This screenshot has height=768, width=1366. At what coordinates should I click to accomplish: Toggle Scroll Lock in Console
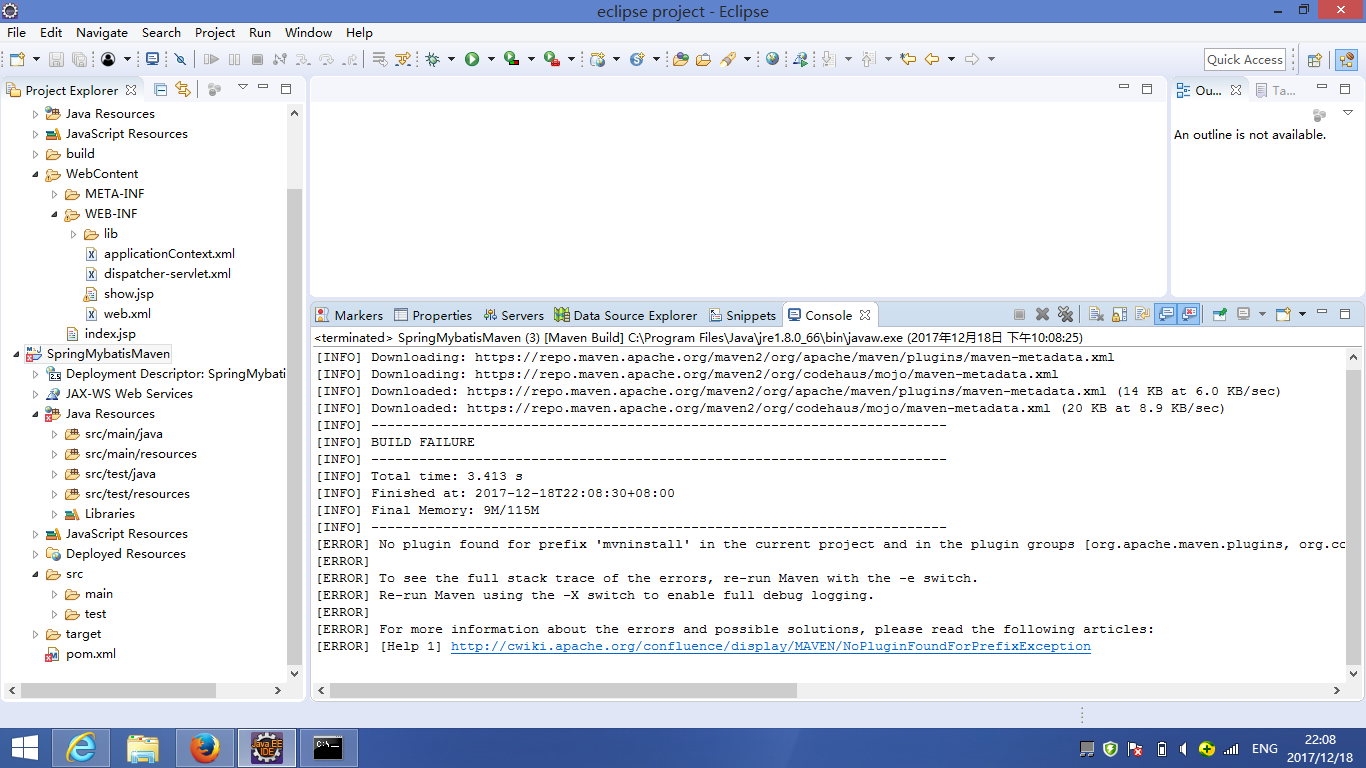click(x=1119, y=314)
